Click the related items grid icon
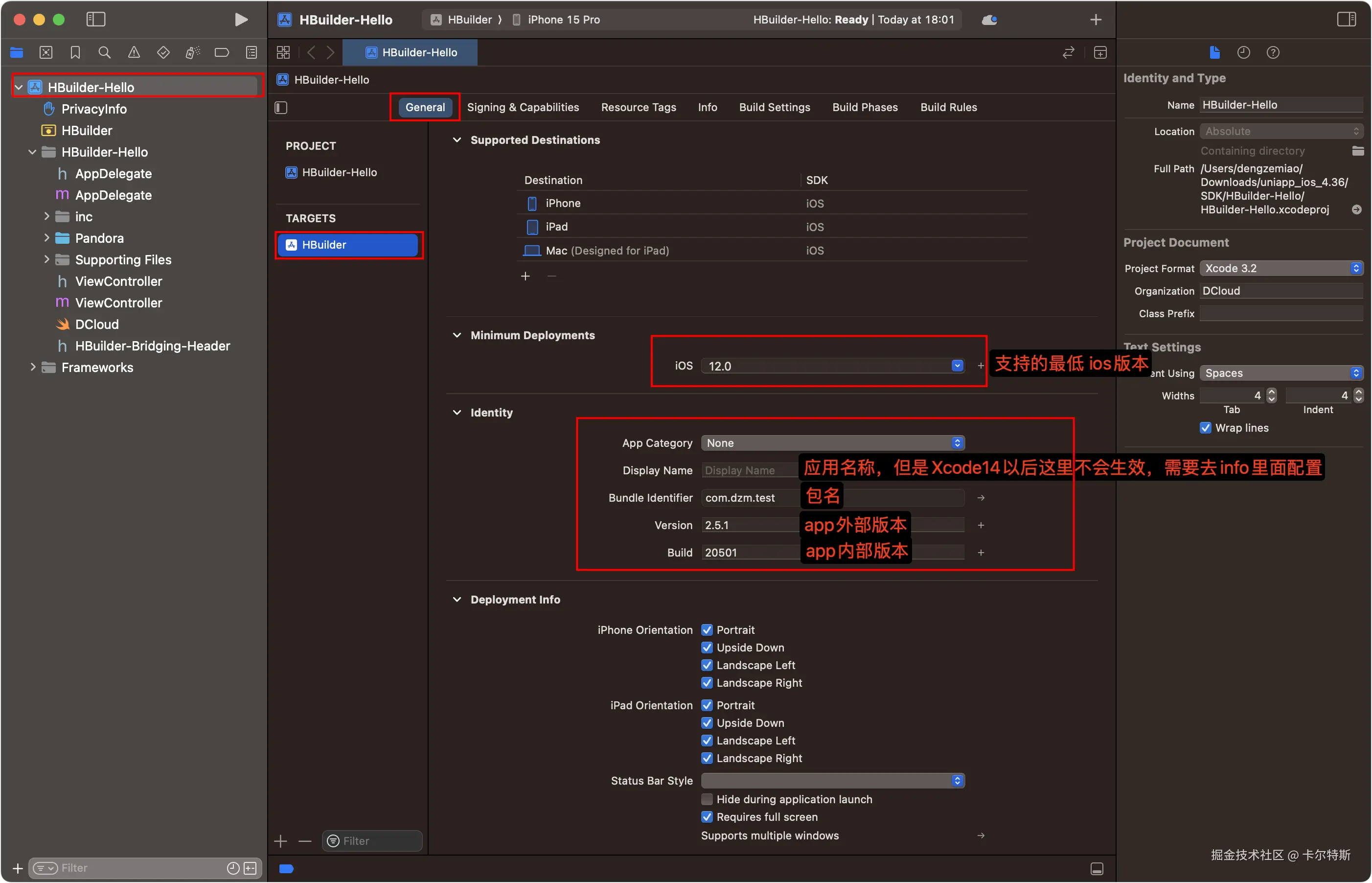 tap(283, 53)
